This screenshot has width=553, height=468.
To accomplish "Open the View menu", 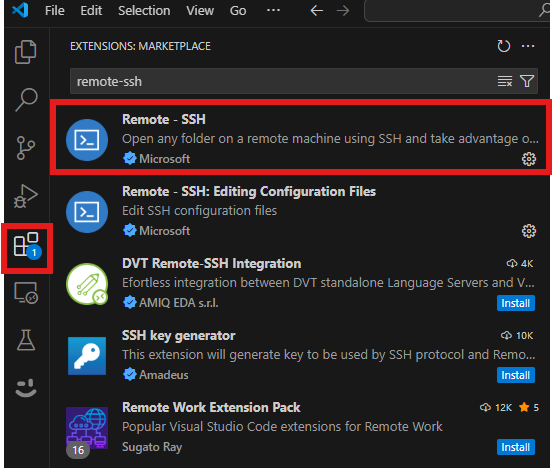I will [200, 11].
